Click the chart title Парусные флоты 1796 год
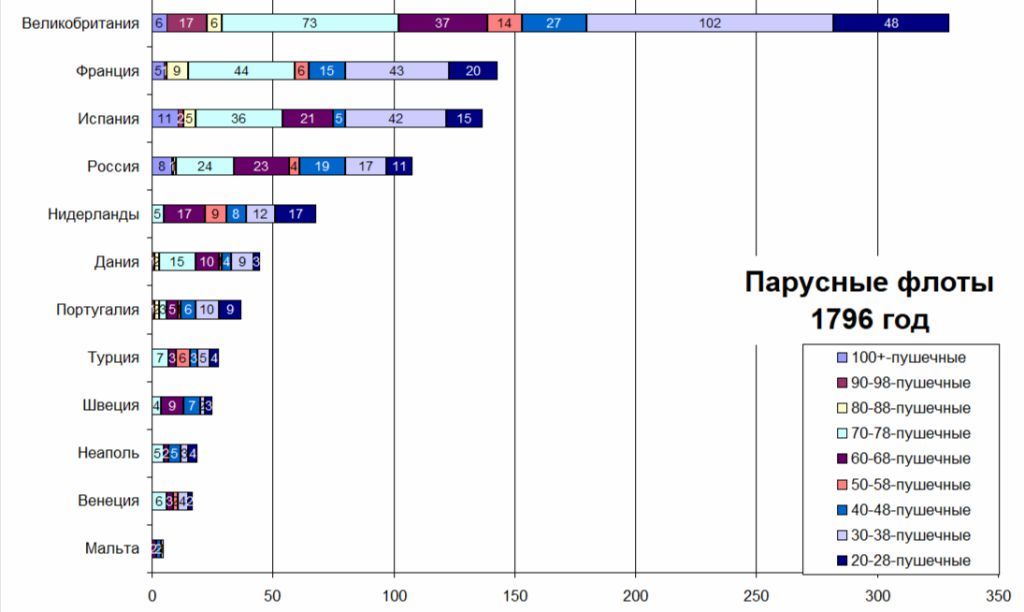Screen dimensions: 1024x612 coord(869,301)
